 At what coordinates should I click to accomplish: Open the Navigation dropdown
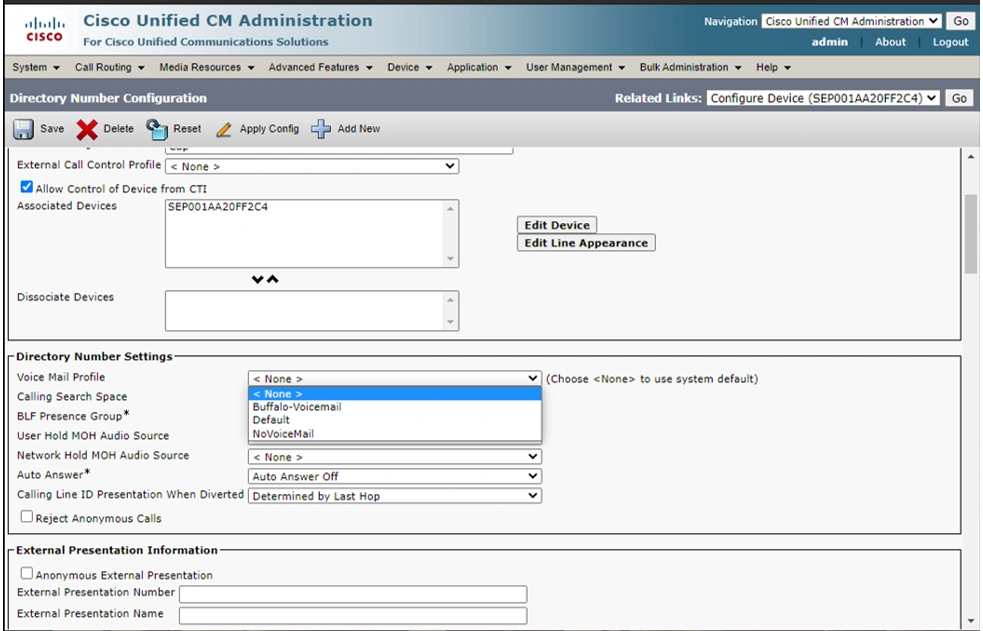click(851, 21)
